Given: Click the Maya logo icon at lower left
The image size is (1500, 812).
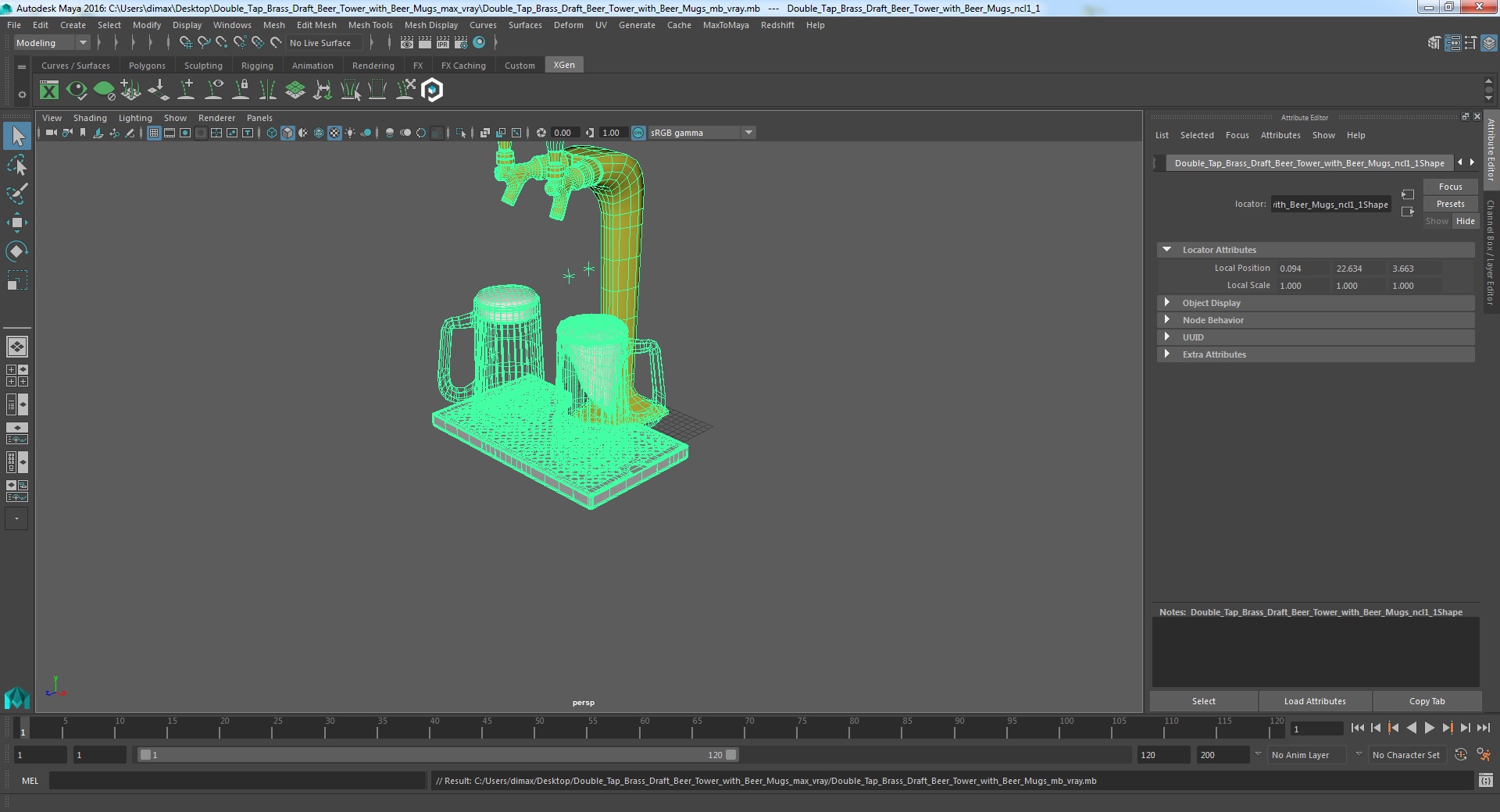Looking at the screenshot, I should pyautogui.click(x=17, y=697).
